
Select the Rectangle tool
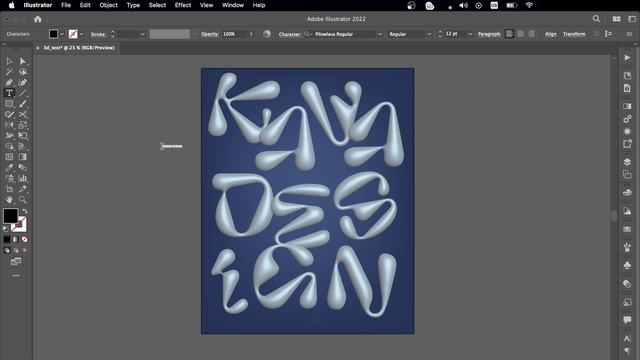(x=9, y=104)
